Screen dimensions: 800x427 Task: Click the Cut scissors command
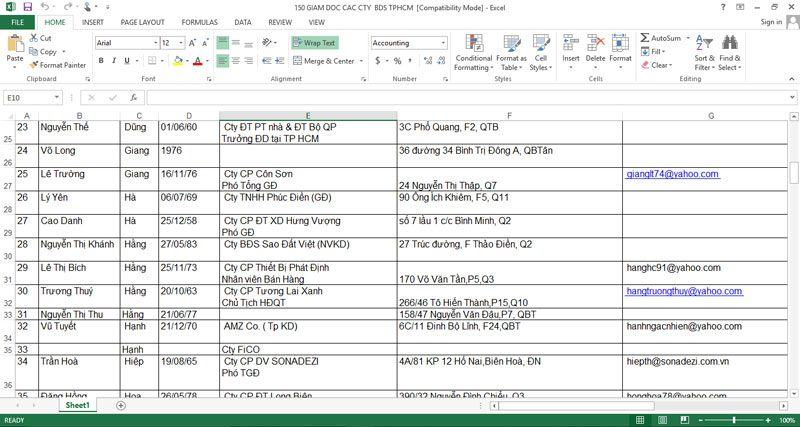click(40, 38)
